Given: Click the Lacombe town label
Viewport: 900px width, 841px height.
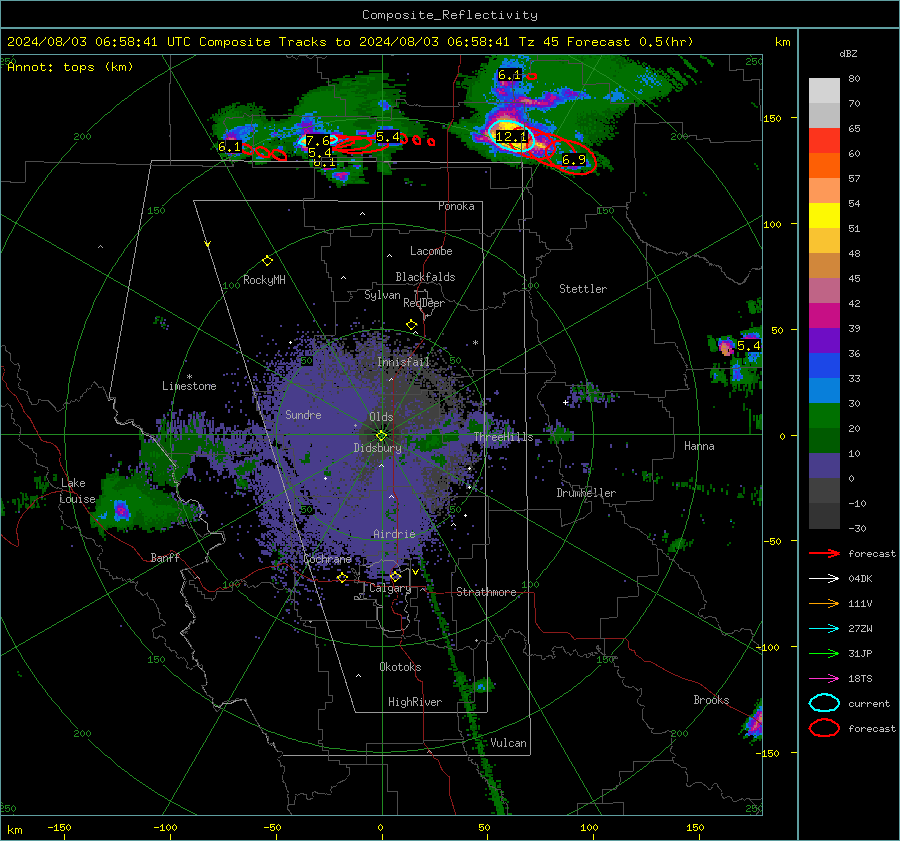Looking at the screenshot, I should pos(431,251).
